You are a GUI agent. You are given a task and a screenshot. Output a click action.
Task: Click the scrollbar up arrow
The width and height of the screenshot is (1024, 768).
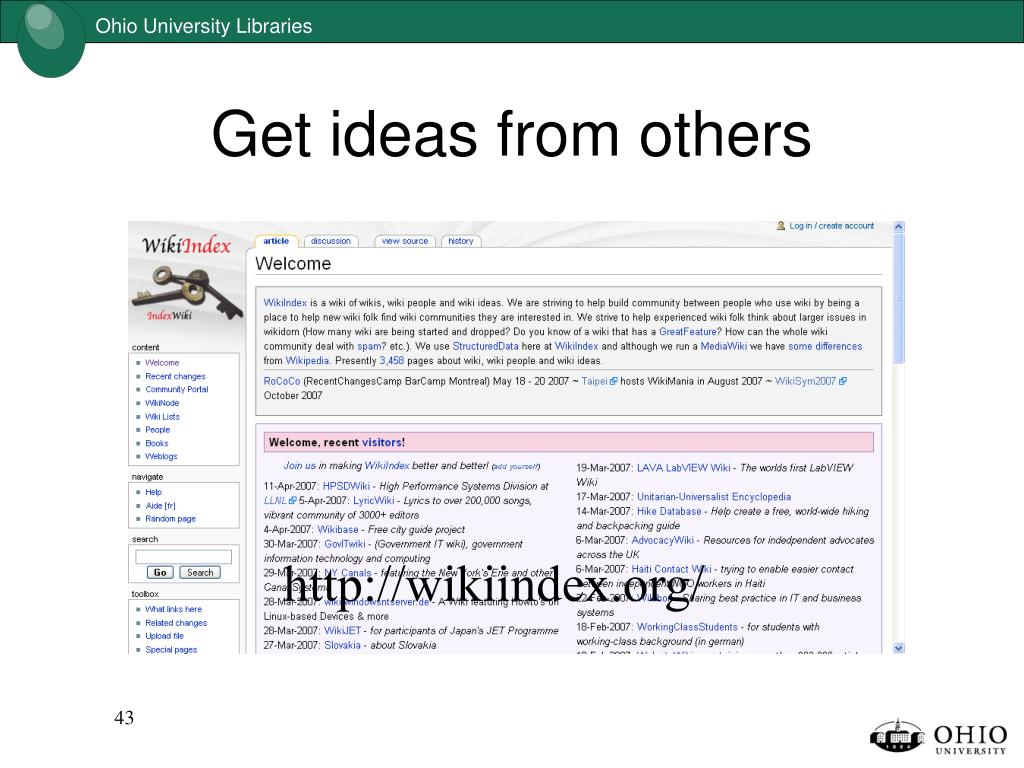(899, 227)
